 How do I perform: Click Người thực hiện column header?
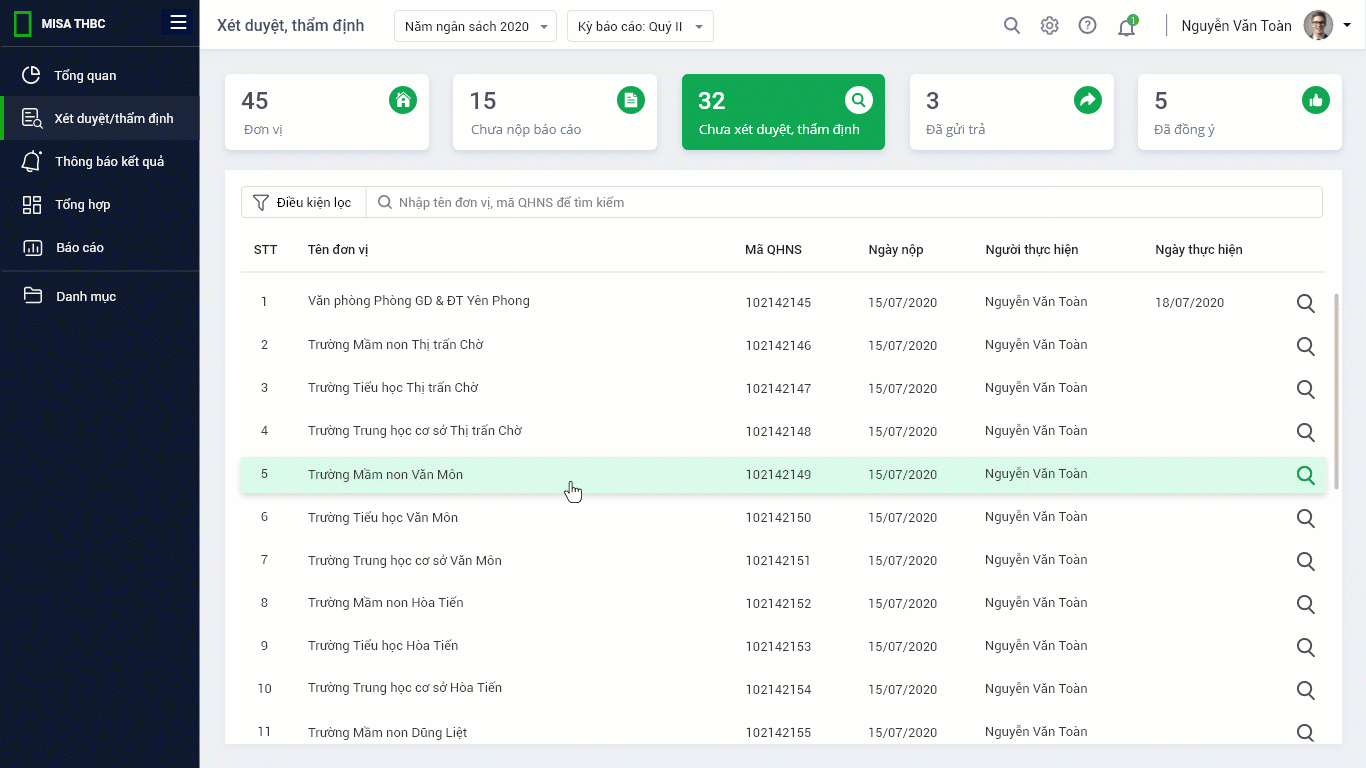[x=1032, y=249]
